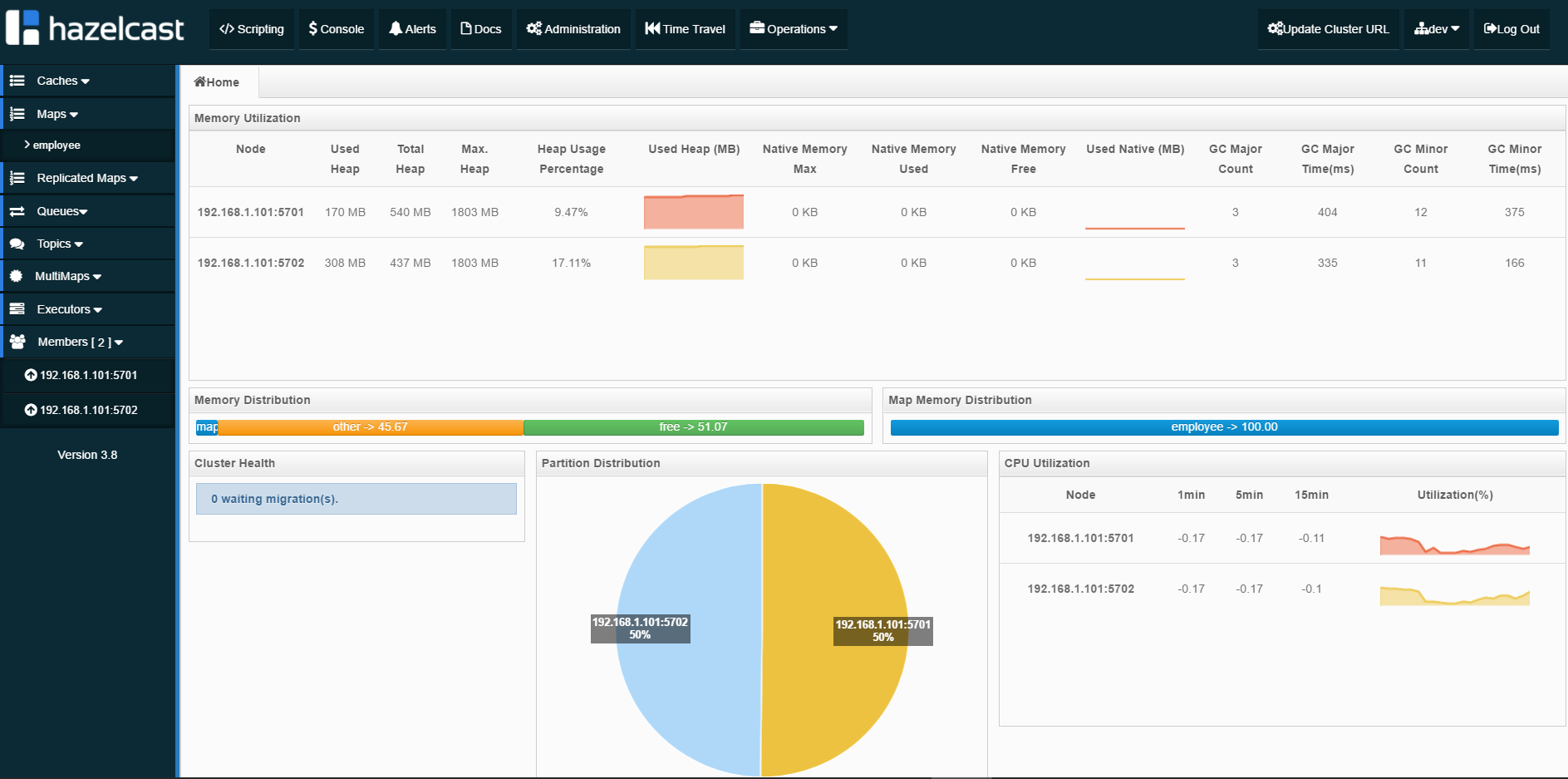1568x779 pixels.
Task: Click up-arrow icon beside 192.168.1.101:5701
Action: pyautogui.click(x=31, y=375)
